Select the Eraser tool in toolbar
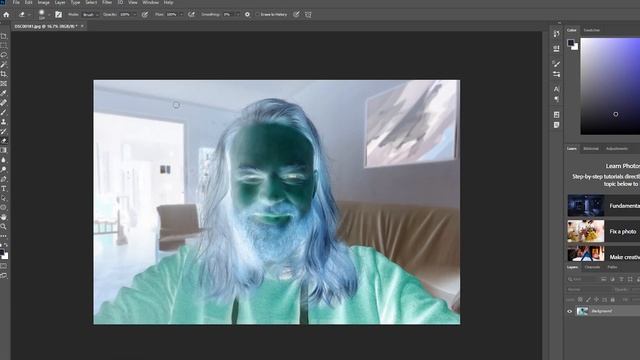The image size is (640, 360). pyautogui.click(x=4, y=141)
